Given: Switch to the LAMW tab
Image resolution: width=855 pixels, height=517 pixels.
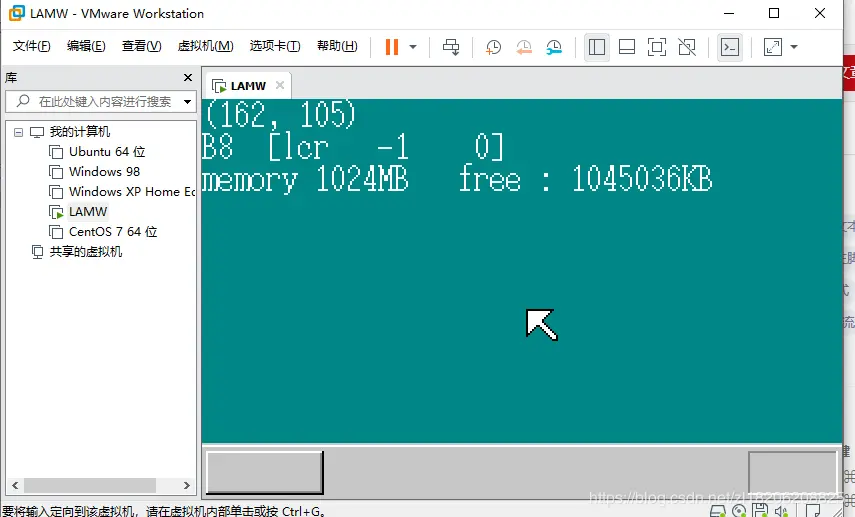Looking at the screenshot, I should (x=248, y=86).
